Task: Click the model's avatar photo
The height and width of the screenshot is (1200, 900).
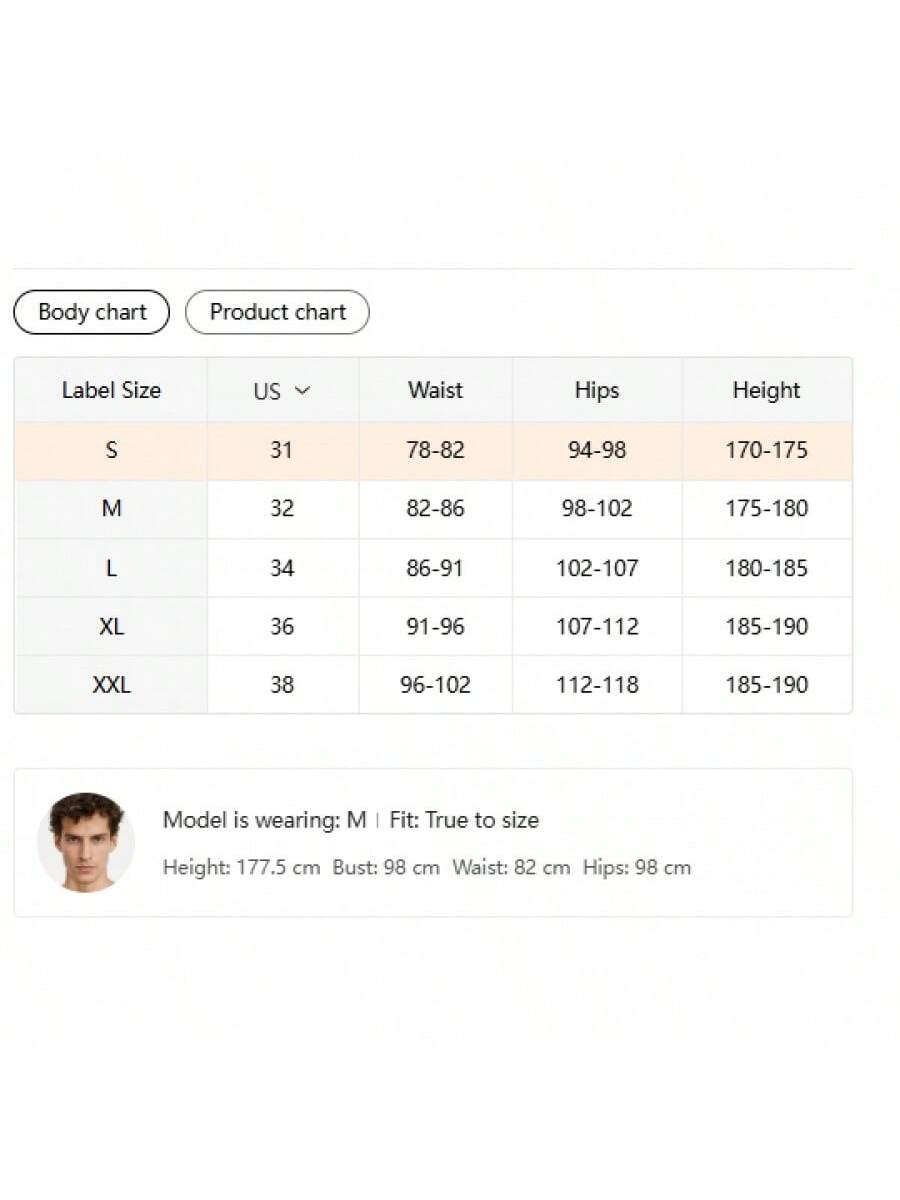Action: tap(86, 842)
